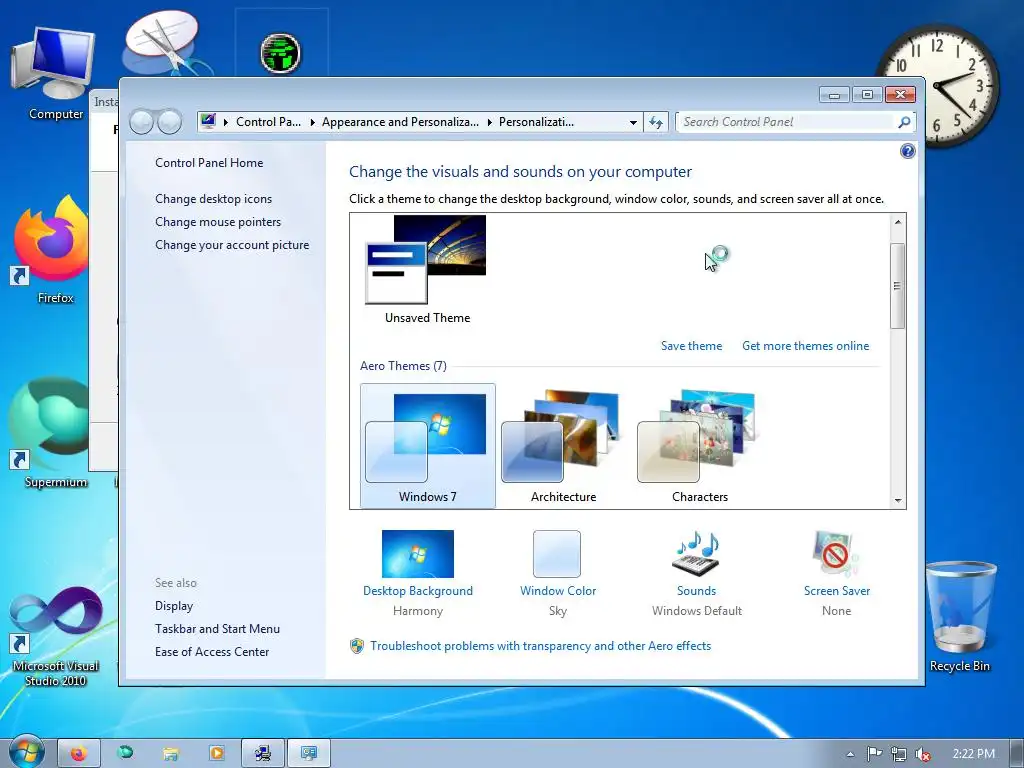Open Windows Explorer from the taskbar
Image resolution: width=1024 pixels, height=768 pixels.
point(171,754)
